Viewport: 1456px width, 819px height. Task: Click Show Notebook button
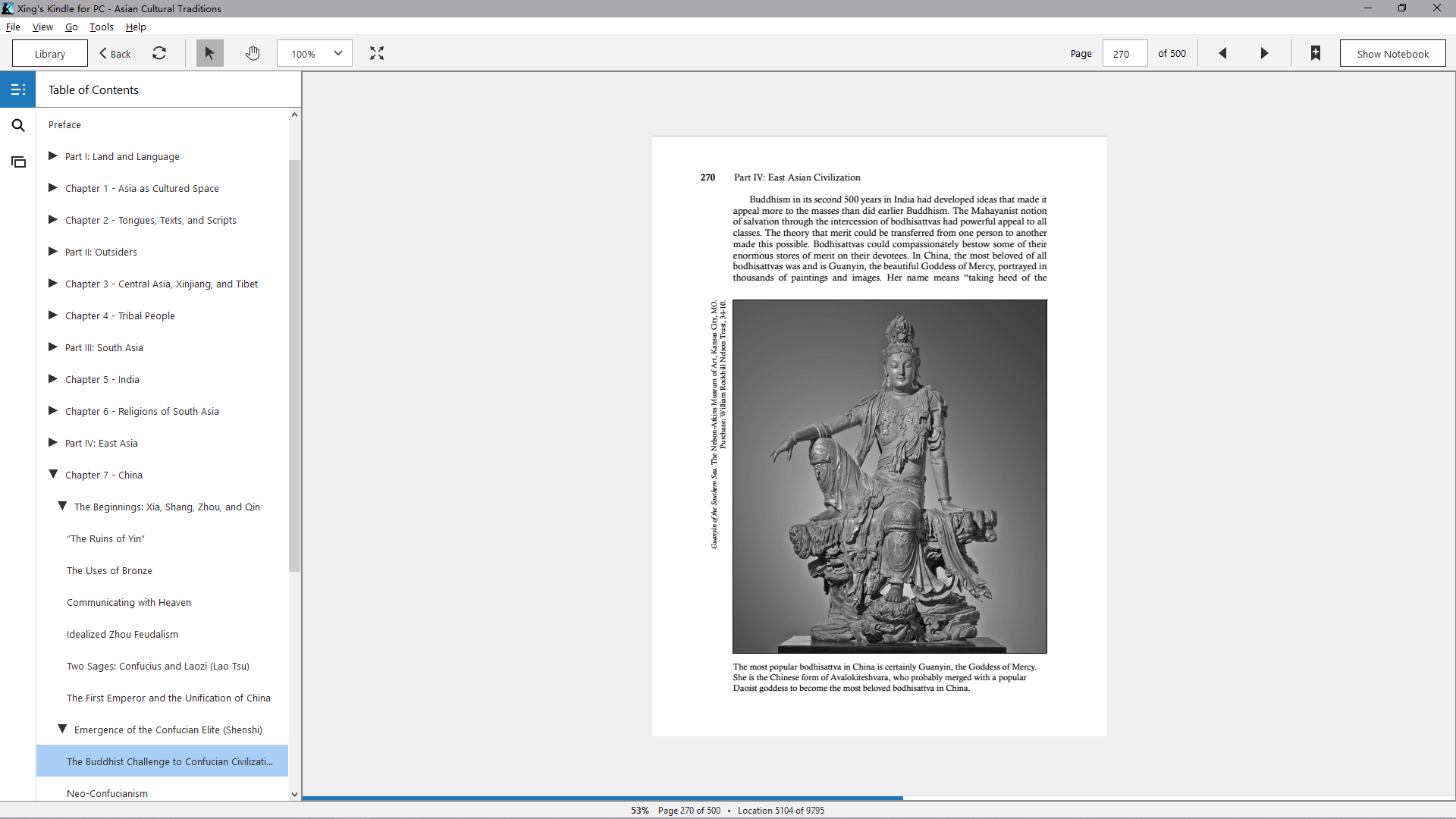point(1393,54)
